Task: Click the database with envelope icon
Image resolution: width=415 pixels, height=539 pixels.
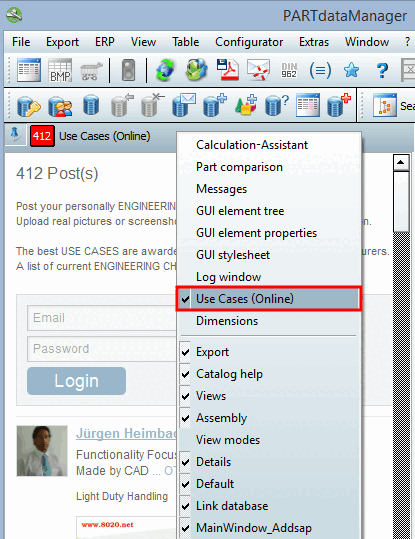Action: pos(184,105)
